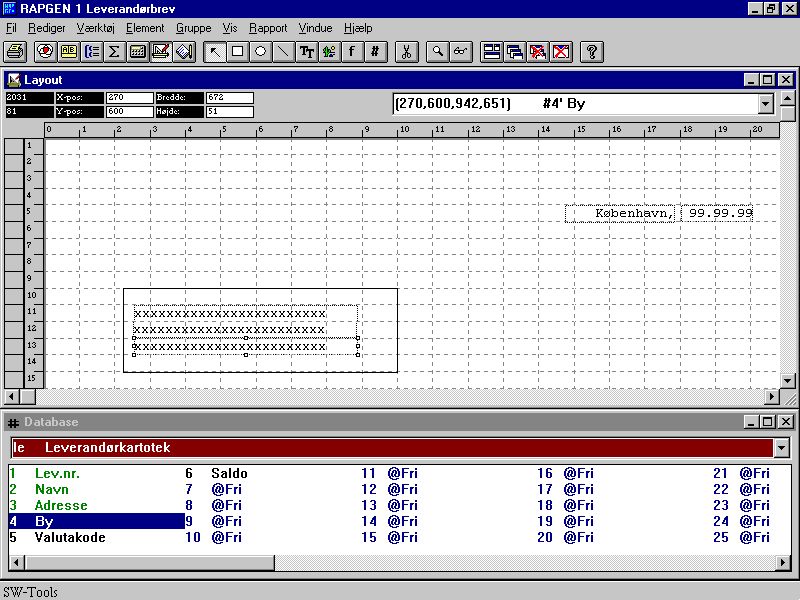This screenshot has width=800, height=600.
Task: Click the sigma sum icon
Action: tap(114, 51)
